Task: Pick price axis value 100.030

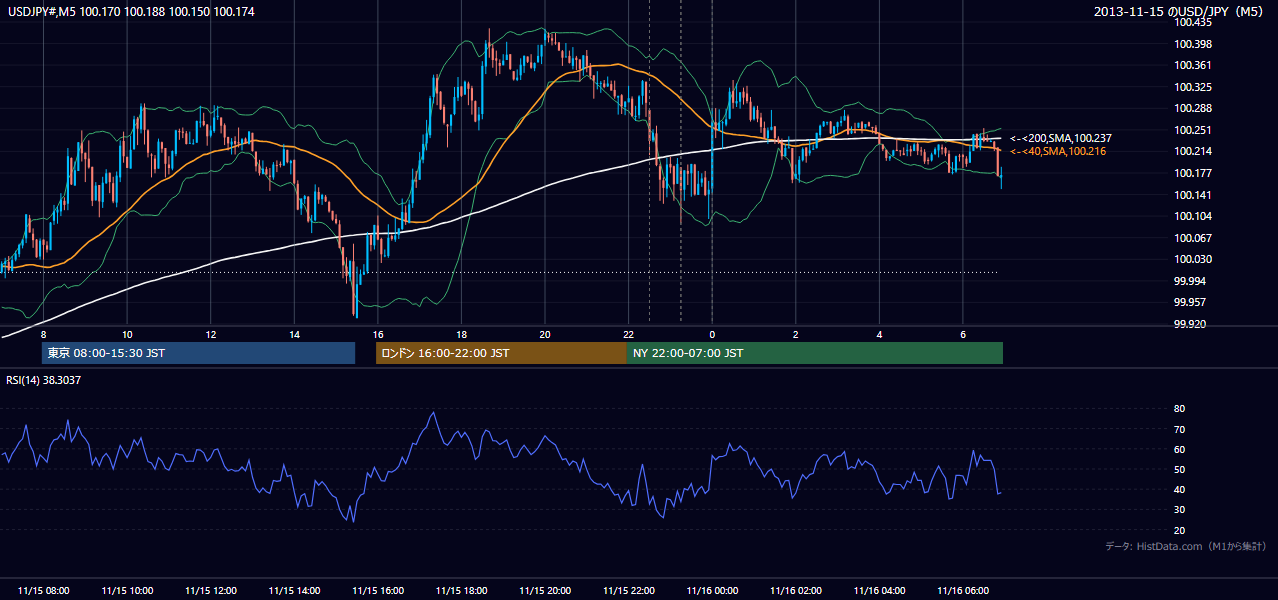Action: point(1194,259)
